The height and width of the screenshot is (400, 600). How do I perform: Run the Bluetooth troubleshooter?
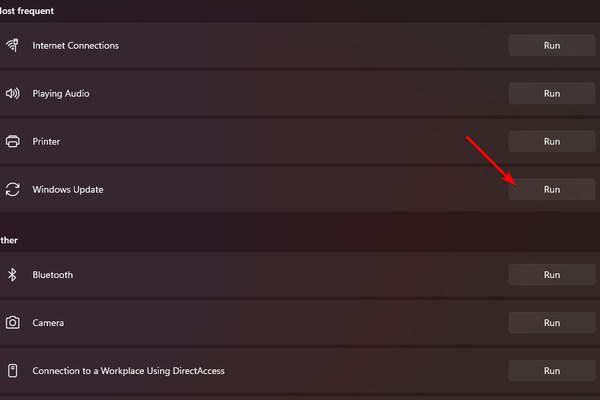(551, 275)
